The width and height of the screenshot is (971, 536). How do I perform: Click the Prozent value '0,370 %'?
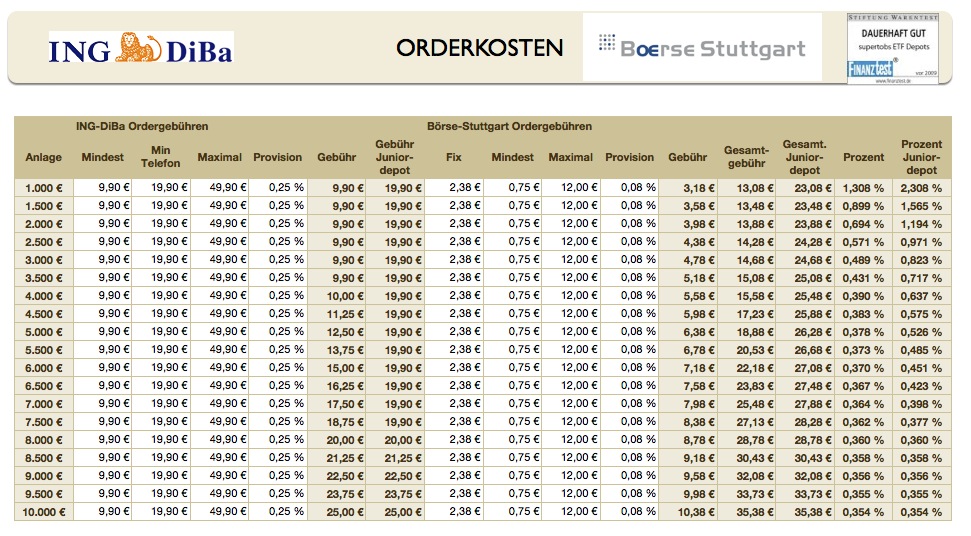pyautogui.click(x=863, y=368)
